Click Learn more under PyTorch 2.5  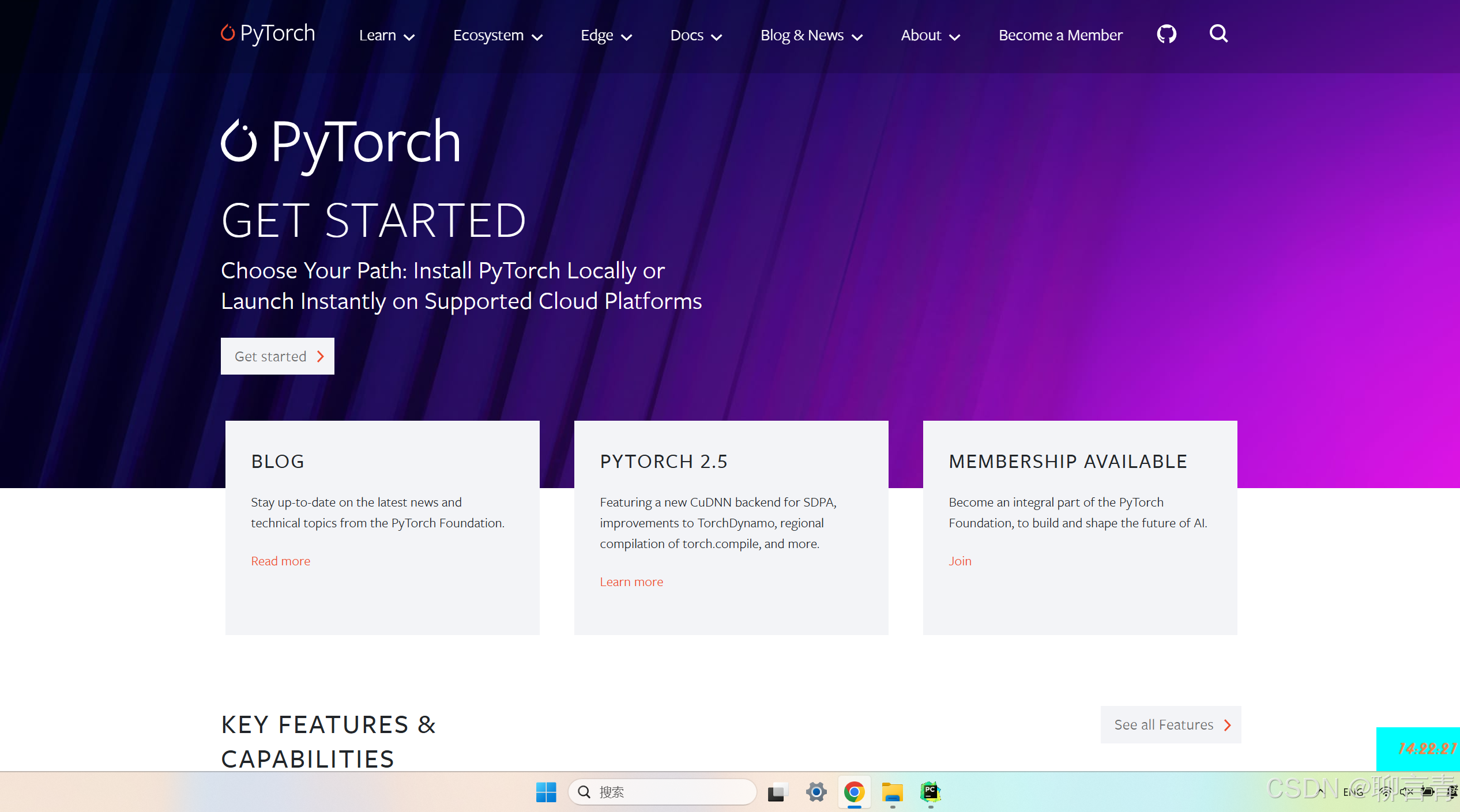click(631, 581)
